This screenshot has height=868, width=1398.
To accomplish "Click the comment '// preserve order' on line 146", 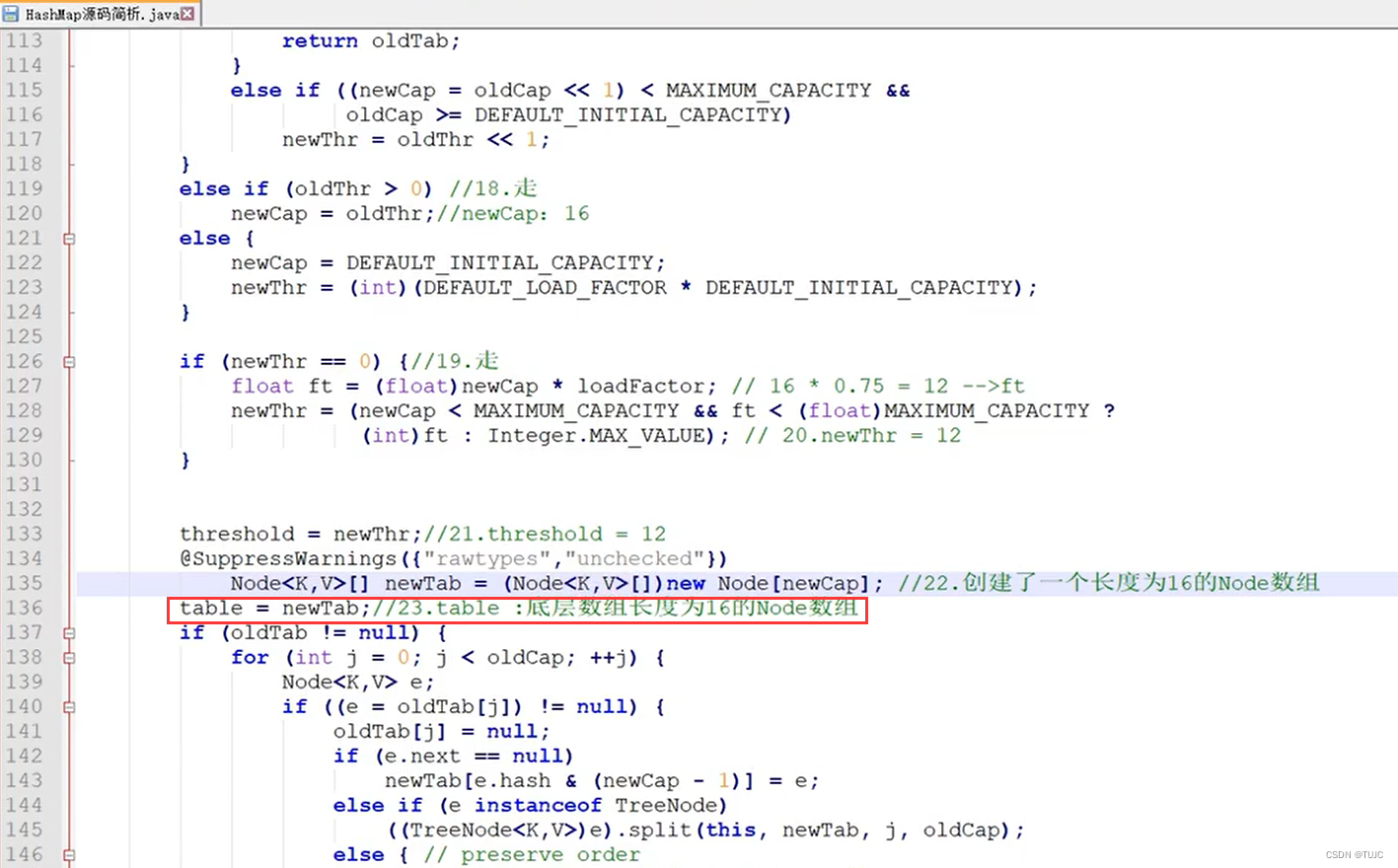I will pyautogui.click(x=532, y=855).
